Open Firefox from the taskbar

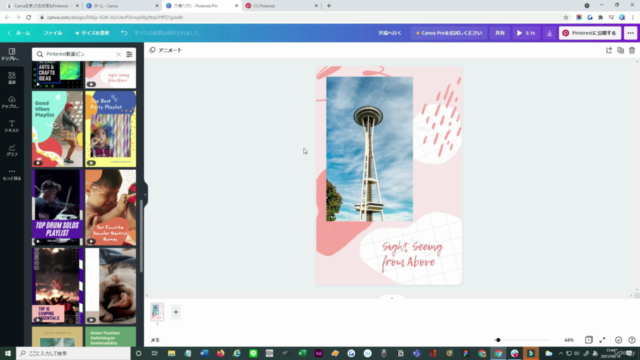click(x=220, y=353)
